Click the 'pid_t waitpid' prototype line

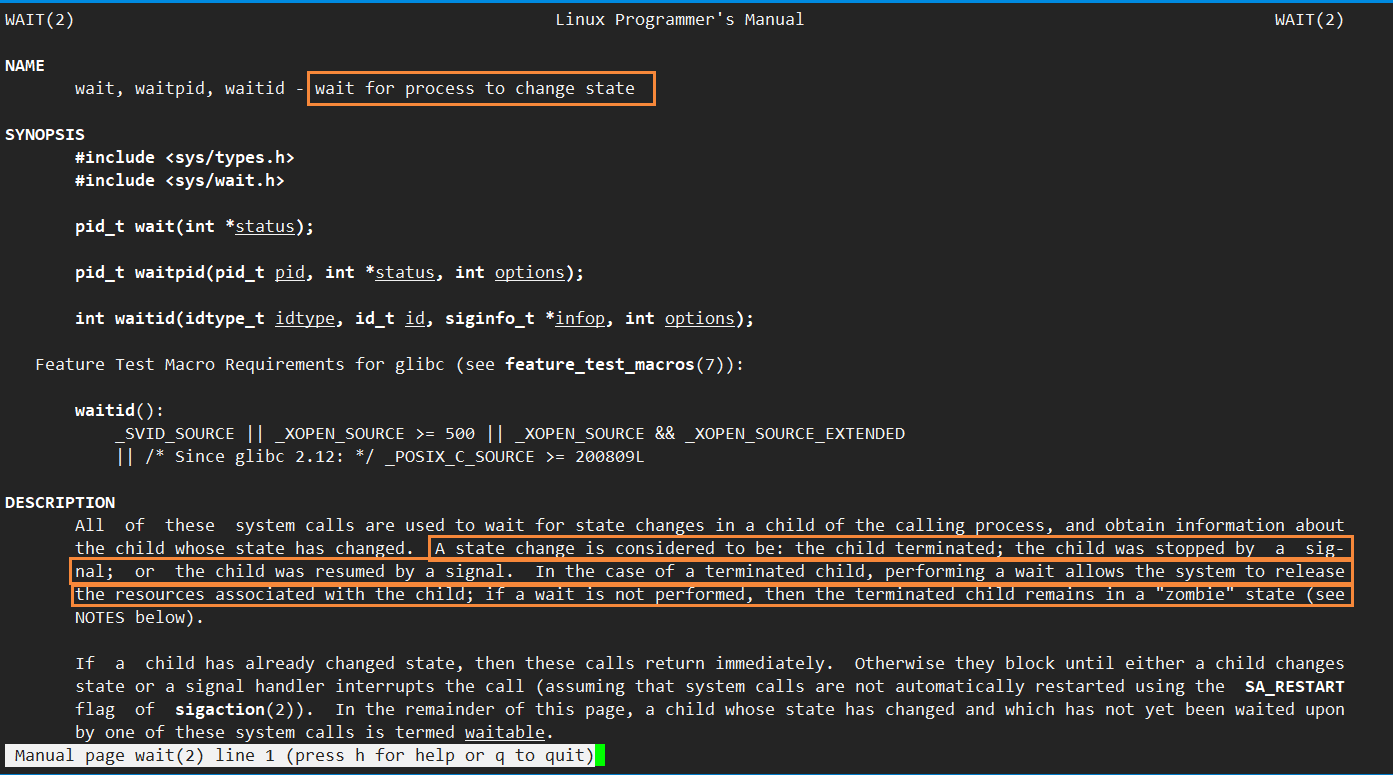click(x=330, y=273)
